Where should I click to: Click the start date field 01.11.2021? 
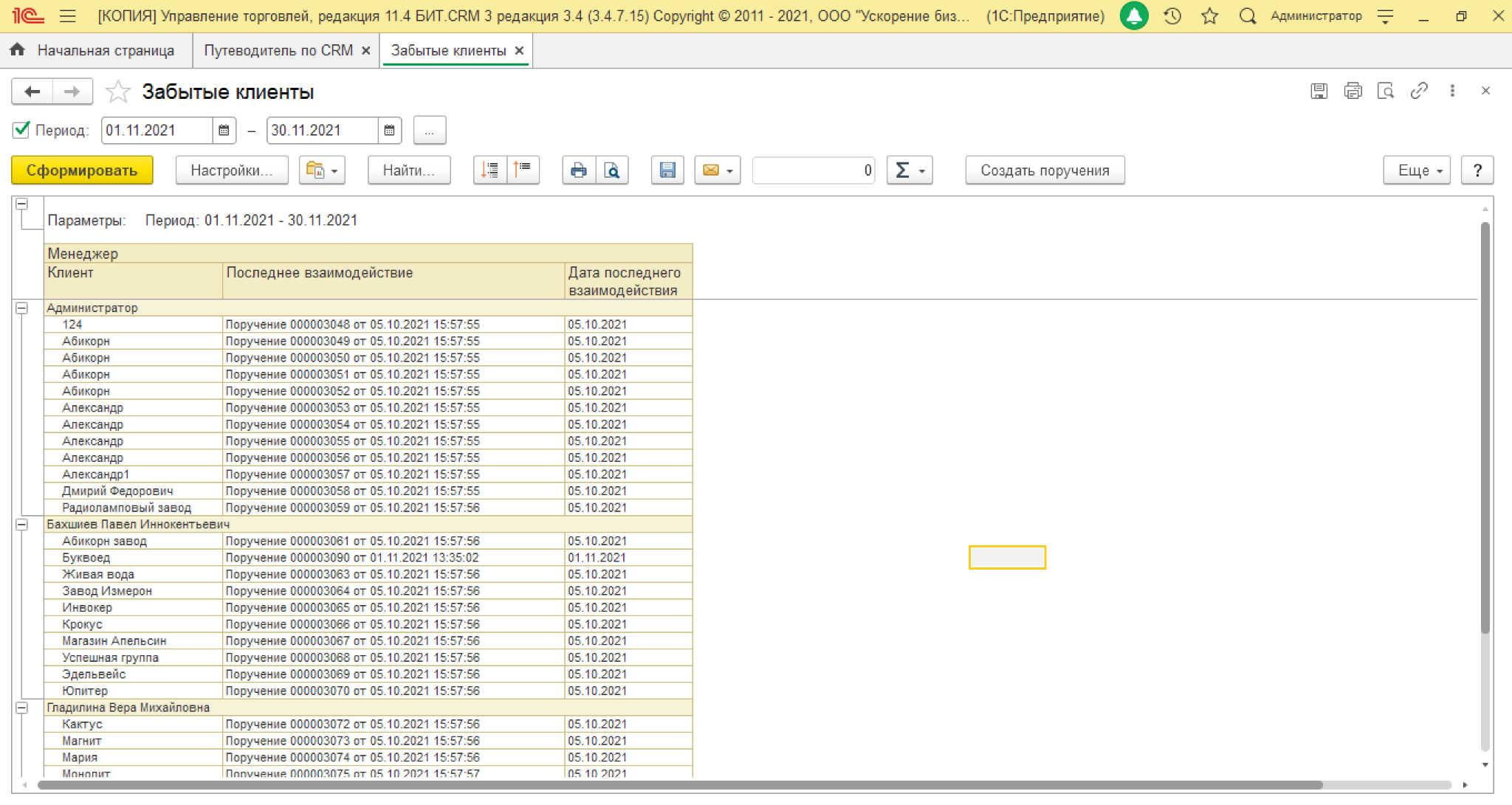pyautogui.click(x=157, y=131)
